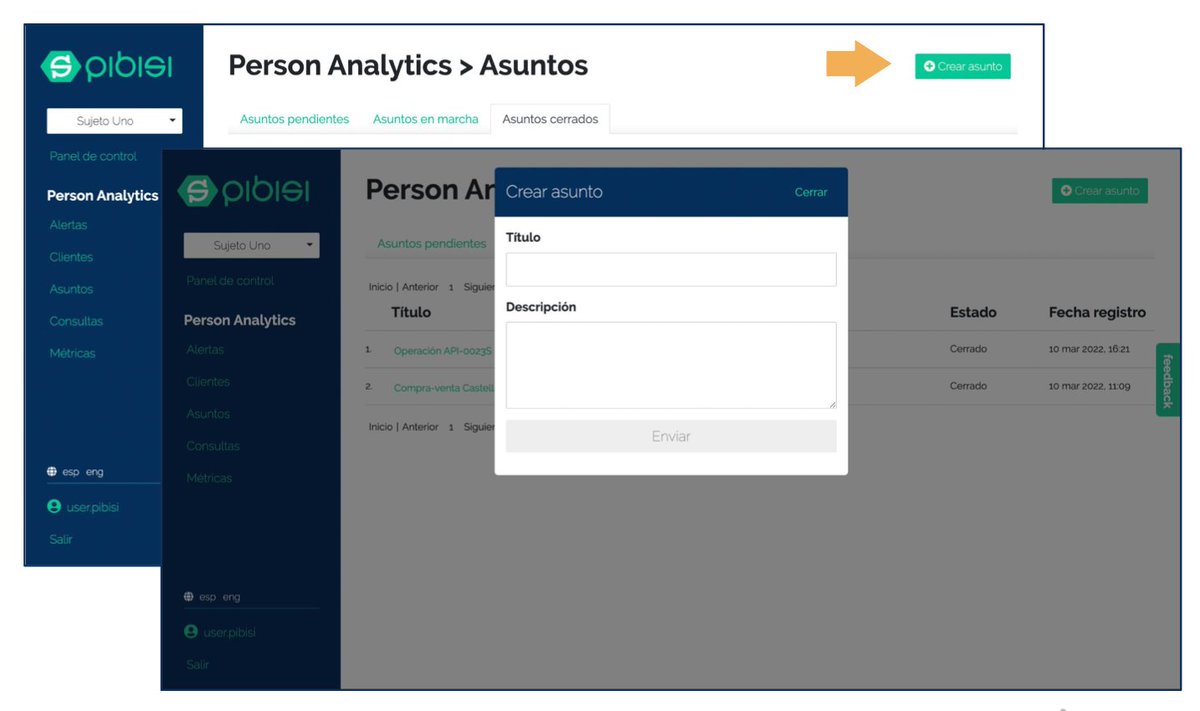Click Person Analytics heading in front sidebar
This screenshot has height=711, width=1200.
[x=240, y=320]
